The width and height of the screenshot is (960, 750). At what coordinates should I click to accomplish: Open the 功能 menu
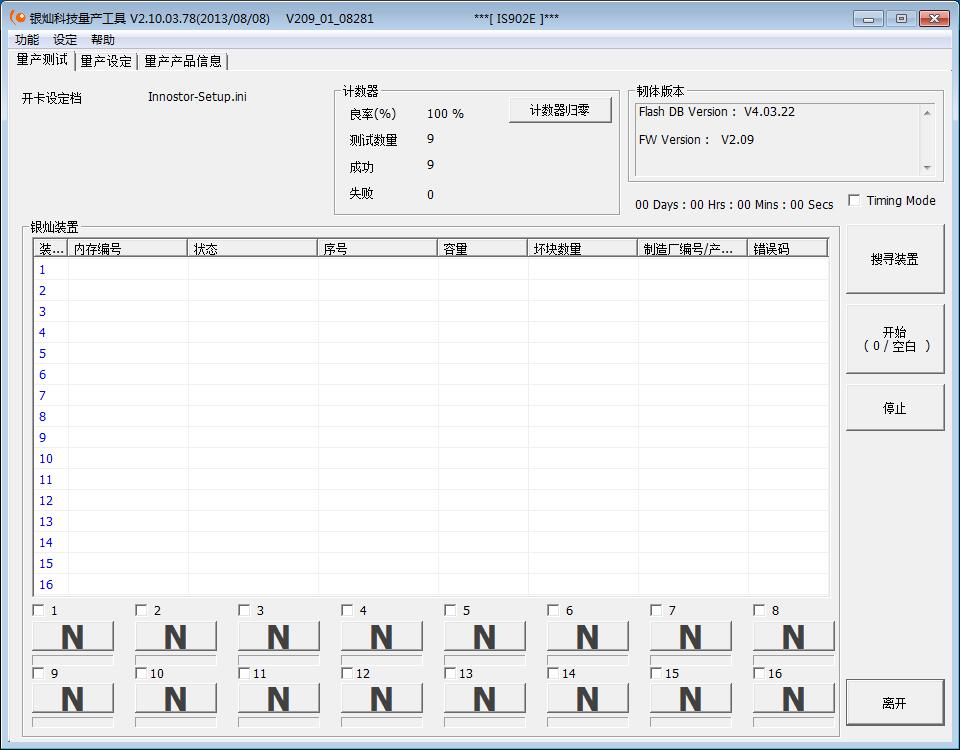27,39
